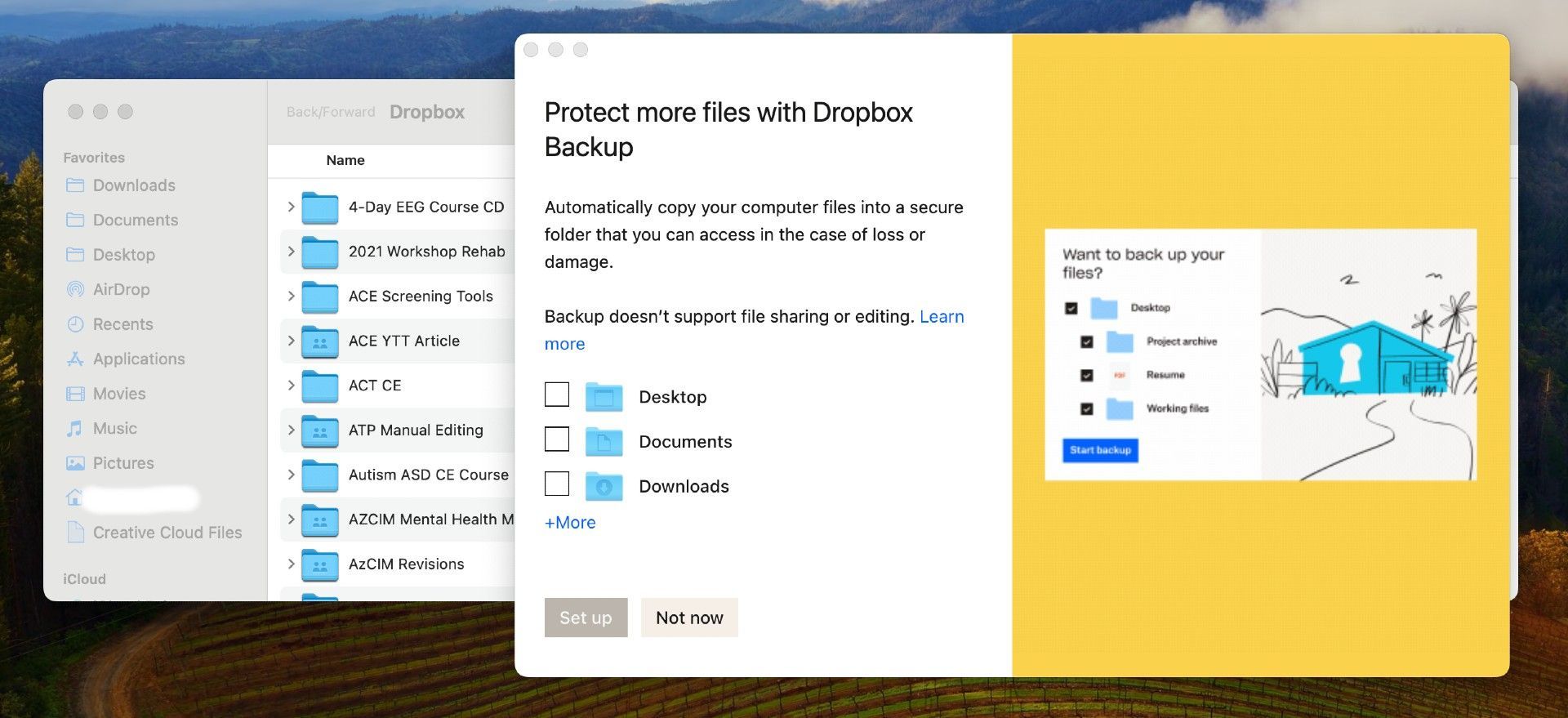Open Applications in Finder sidebar
This screenshot has height=718, width=1568.
(x=139, y=359)
